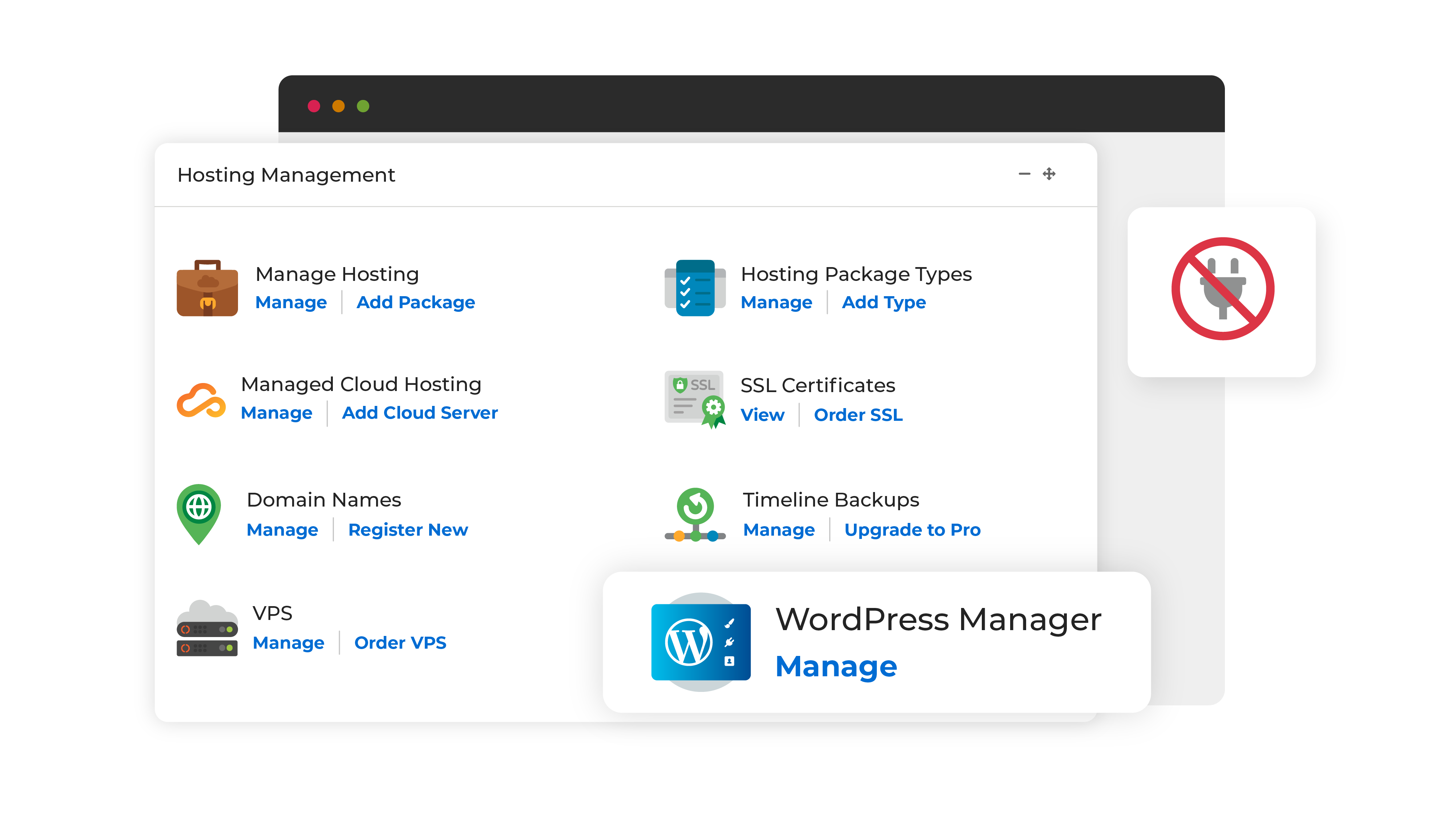The image size is (1456, 822).
Task: Open Manage under Managed Cloud Hosting
Action: (x=277, y=413)
